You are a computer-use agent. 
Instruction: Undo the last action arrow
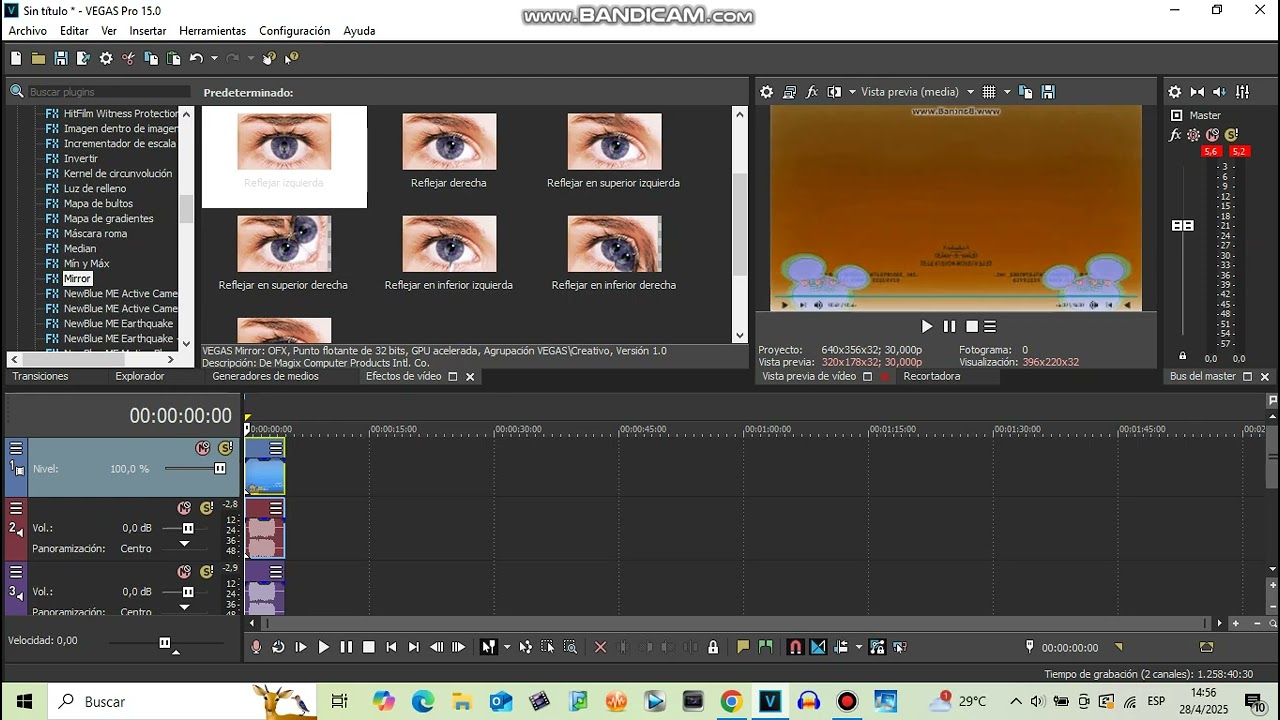pos(196,59)
